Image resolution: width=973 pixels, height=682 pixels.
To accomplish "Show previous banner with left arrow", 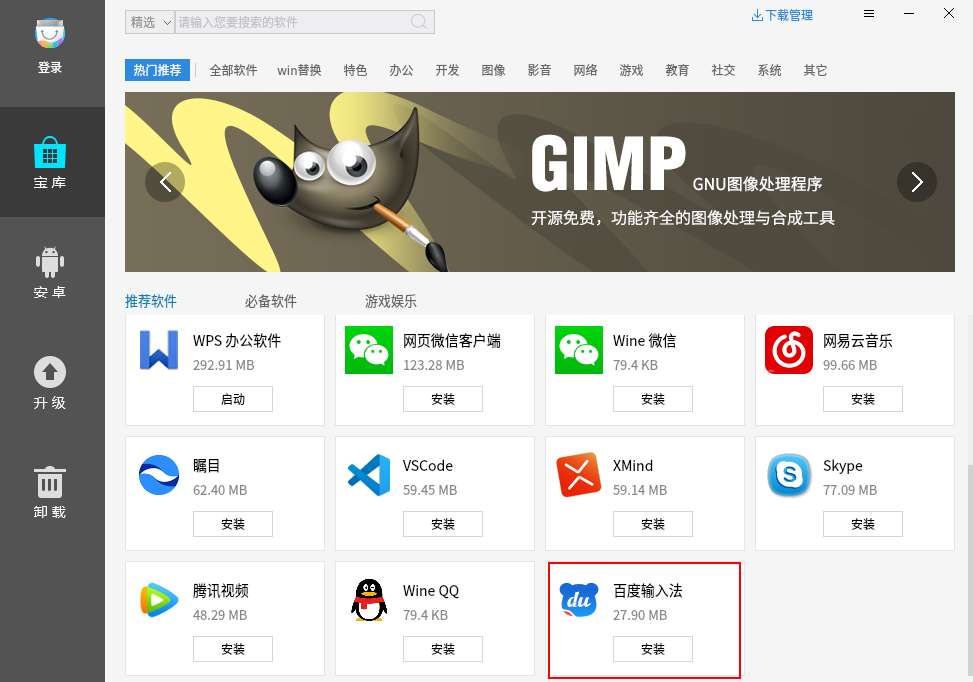I will 165,182.
